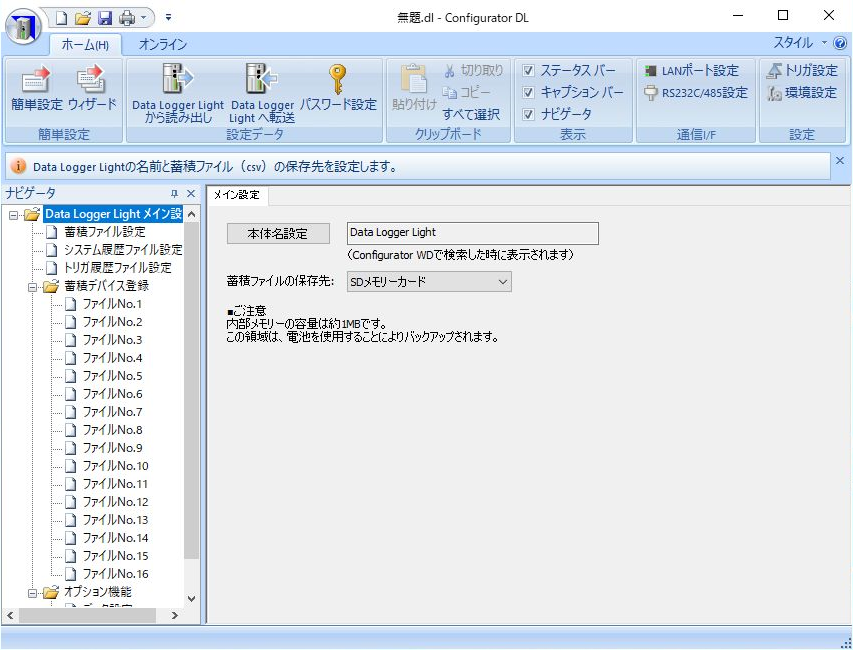The width and height of the screenshot is (853, 650).
Task: Collapse Data Logger Light メイン設定 tree node
Action: pyautogui.click(x=14, y=215)
